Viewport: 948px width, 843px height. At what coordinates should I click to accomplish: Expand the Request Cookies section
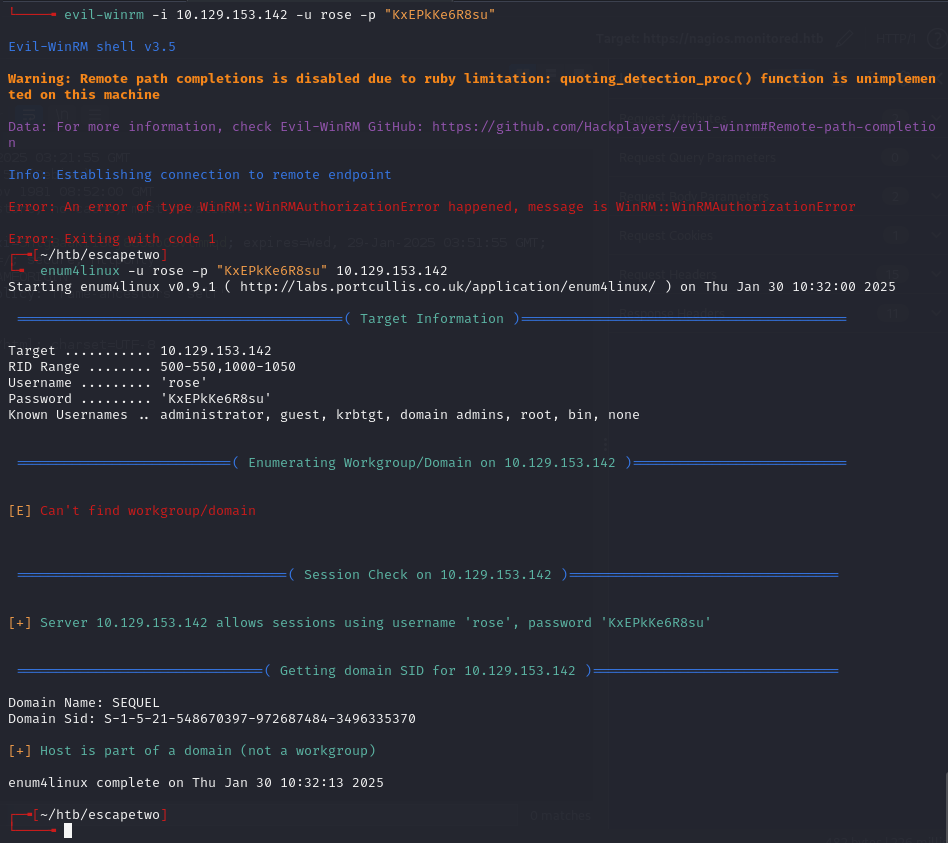tap(665, 236)
